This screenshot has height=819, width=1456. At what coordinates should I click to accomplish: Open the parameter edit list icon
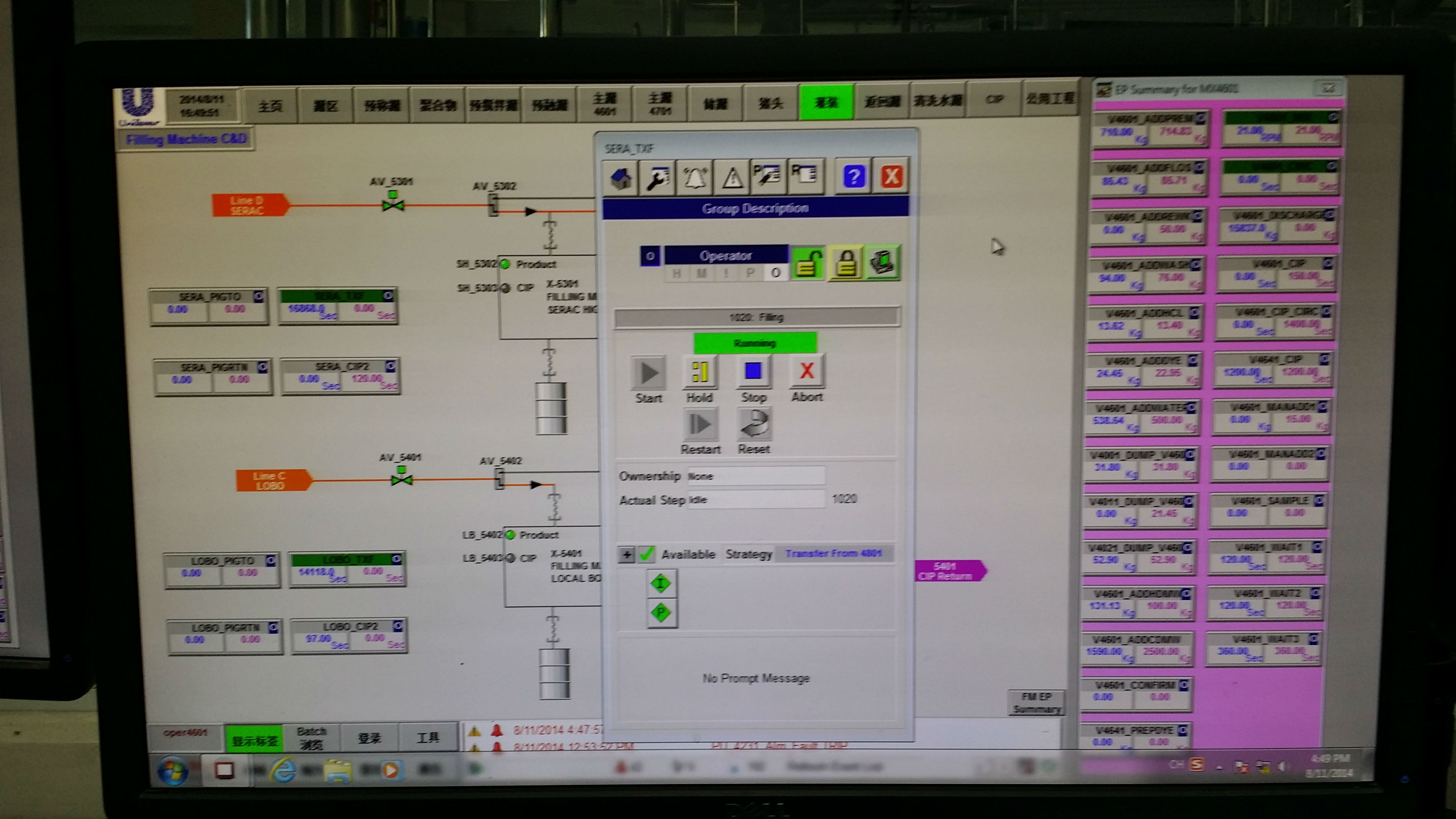pyautogui.click(x=768, y=177)
